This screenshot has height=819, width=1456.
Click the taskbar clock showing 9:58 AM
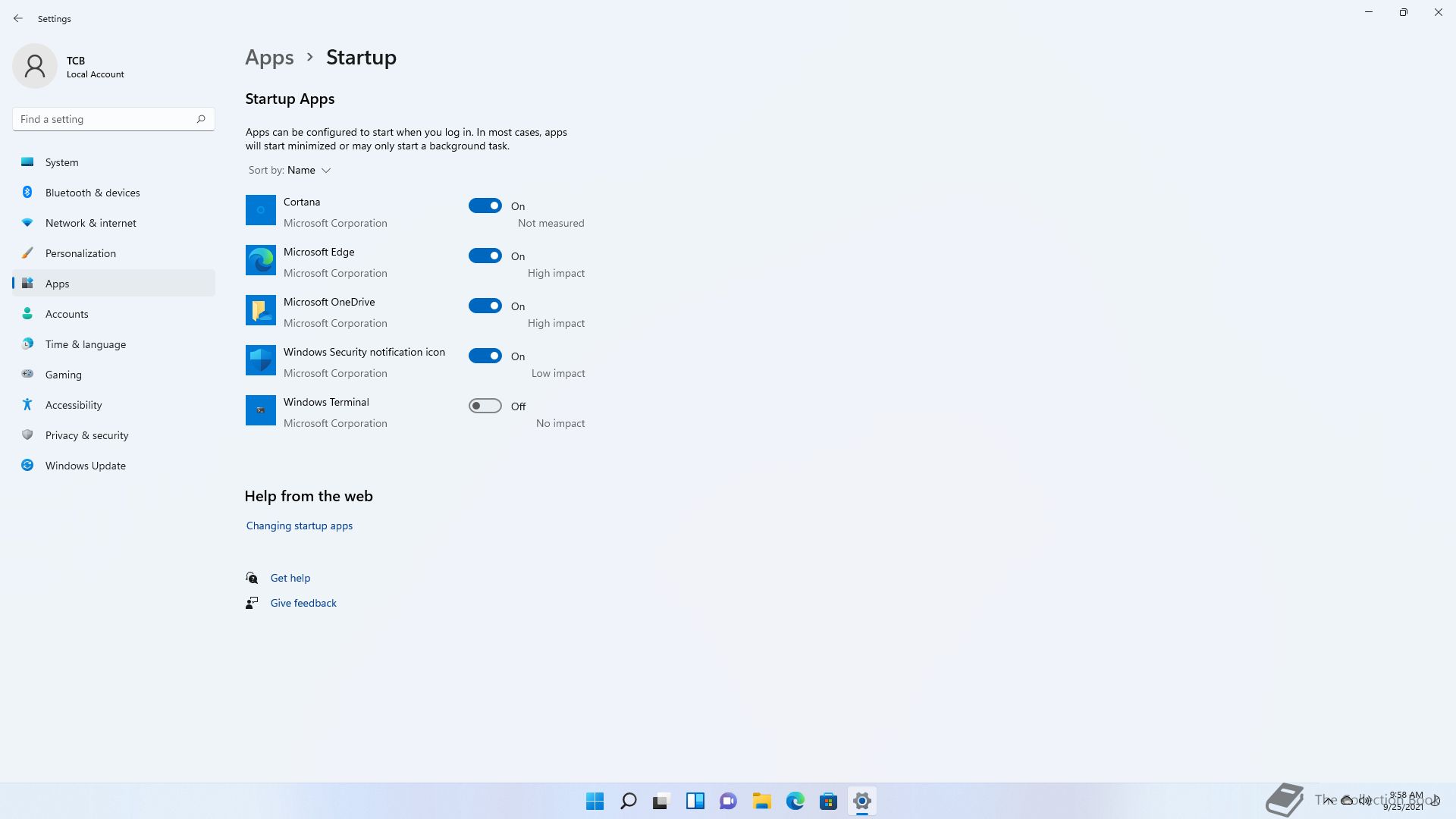pos(1405,801)
